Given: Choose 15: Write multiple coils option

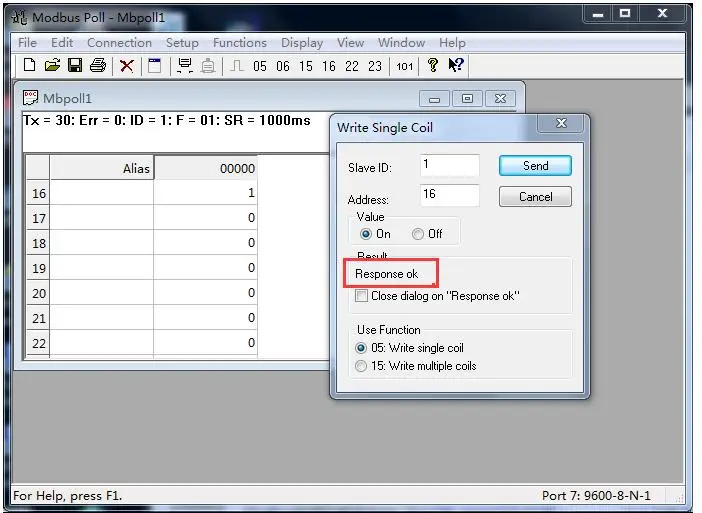Looking at the screenshot, I should click(361, 366).
